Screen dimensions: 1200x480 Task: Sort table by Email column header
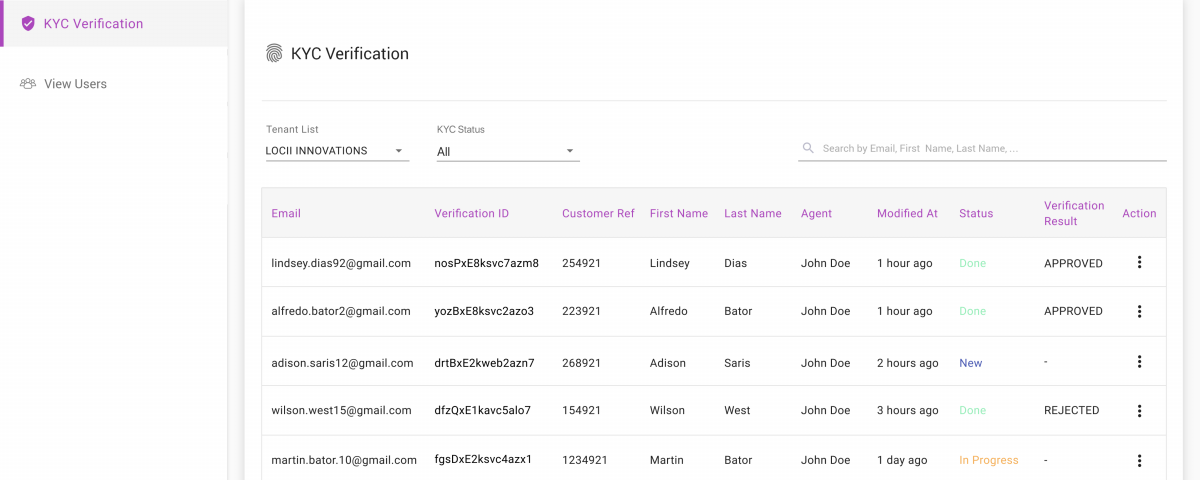[x=286, y=213]
